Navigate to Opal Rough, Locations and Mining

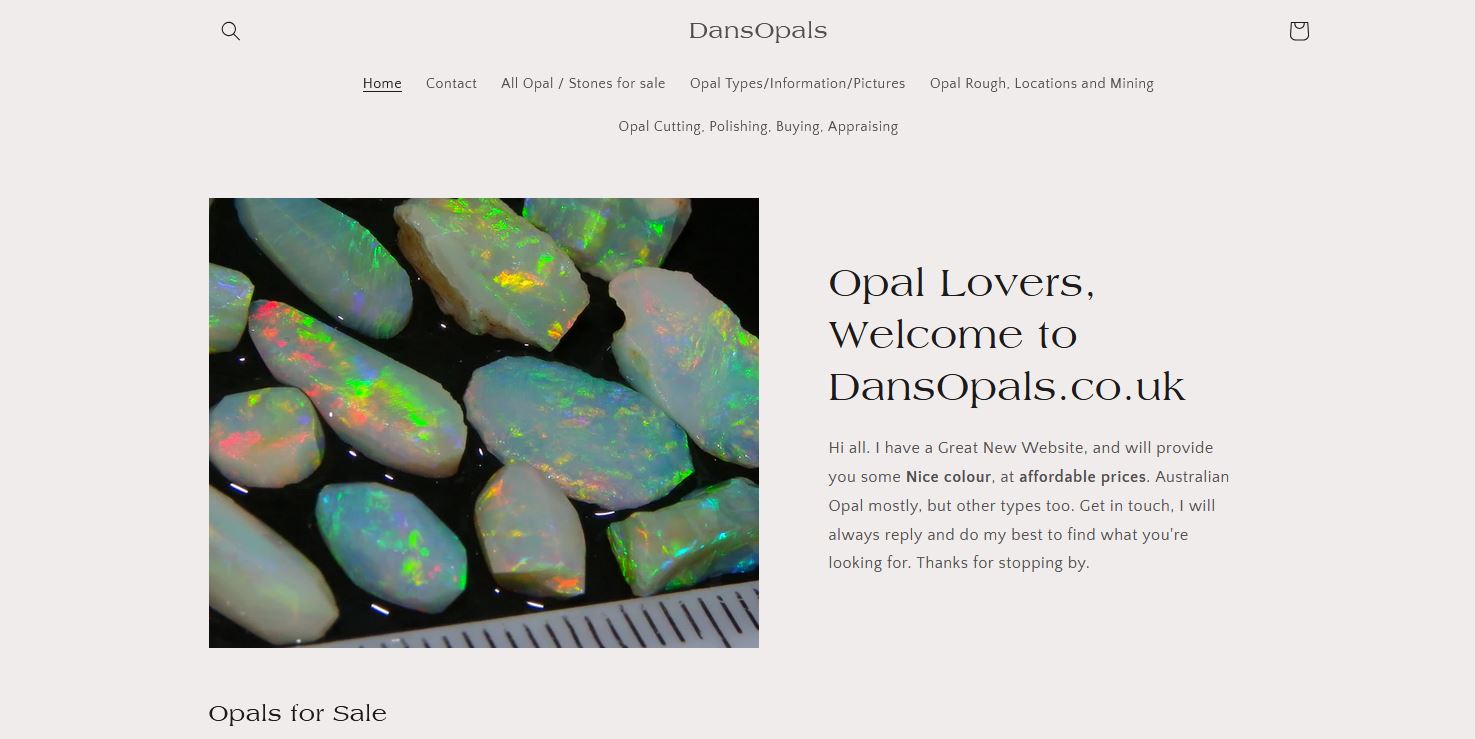[1041, 83]
